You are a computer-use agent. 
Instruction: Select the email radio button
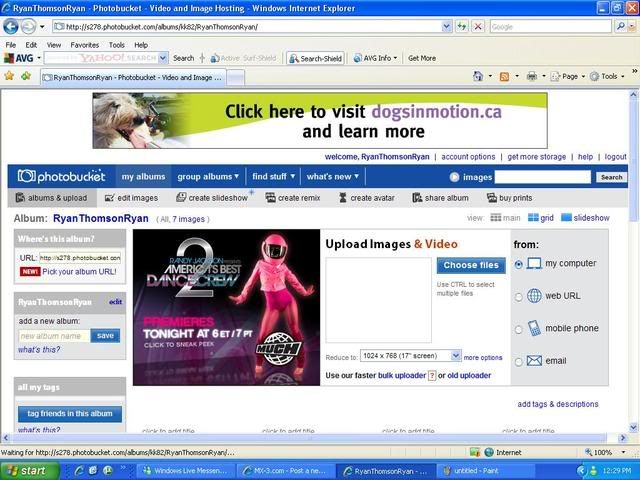518,362
